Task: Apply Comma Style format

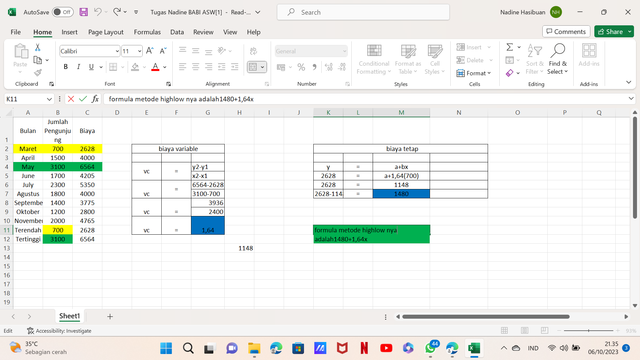Action: 314,67
